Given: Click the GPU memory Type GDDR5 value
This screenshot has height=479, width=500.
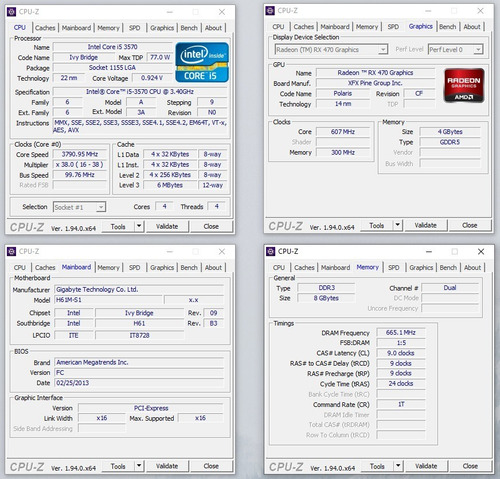Looking at the screenshot, I should point(450,142).
